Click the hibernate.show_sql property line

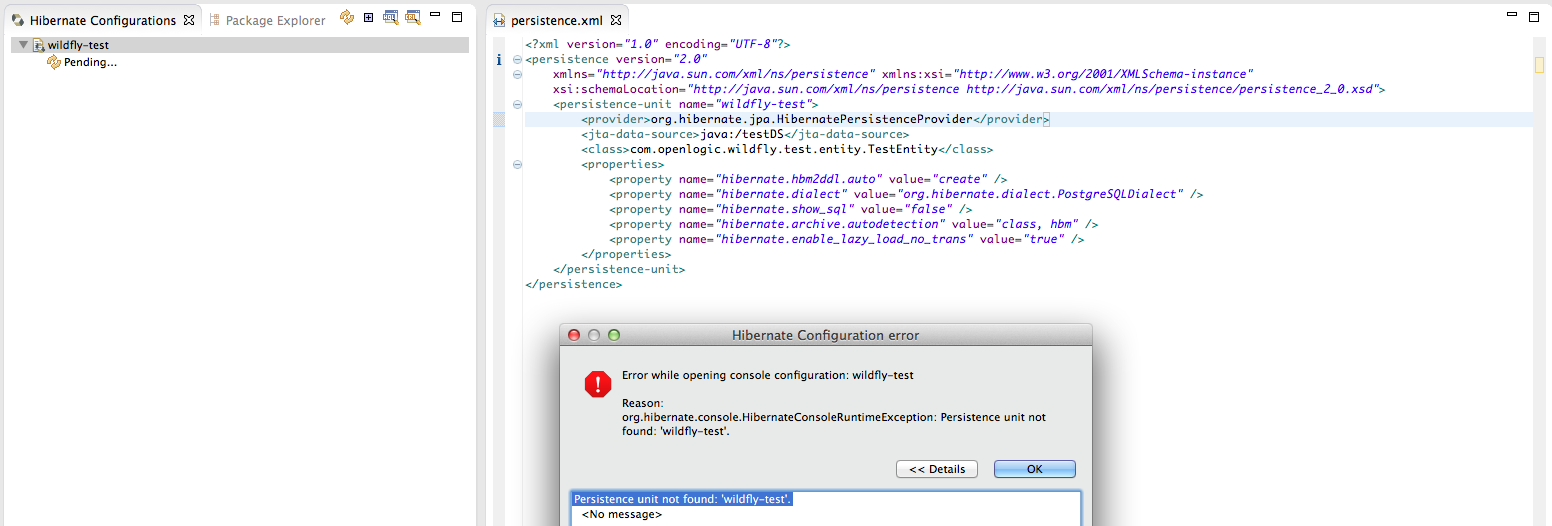(x=790, y=210)
